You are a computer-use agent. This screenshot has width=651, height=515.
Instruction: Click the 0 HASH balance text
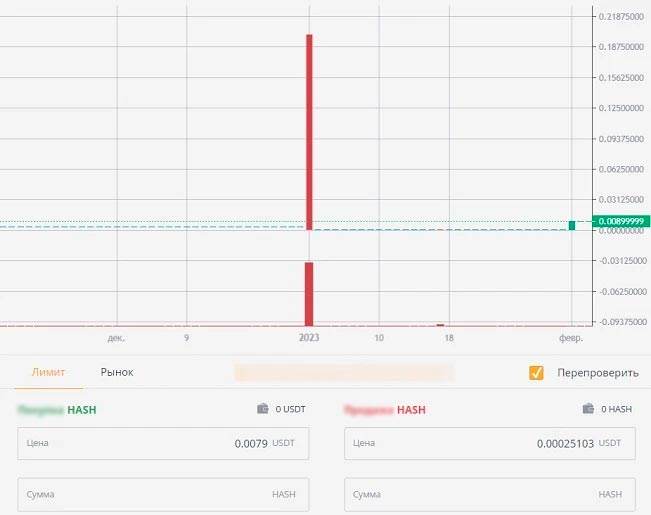(x=617, y=409)
